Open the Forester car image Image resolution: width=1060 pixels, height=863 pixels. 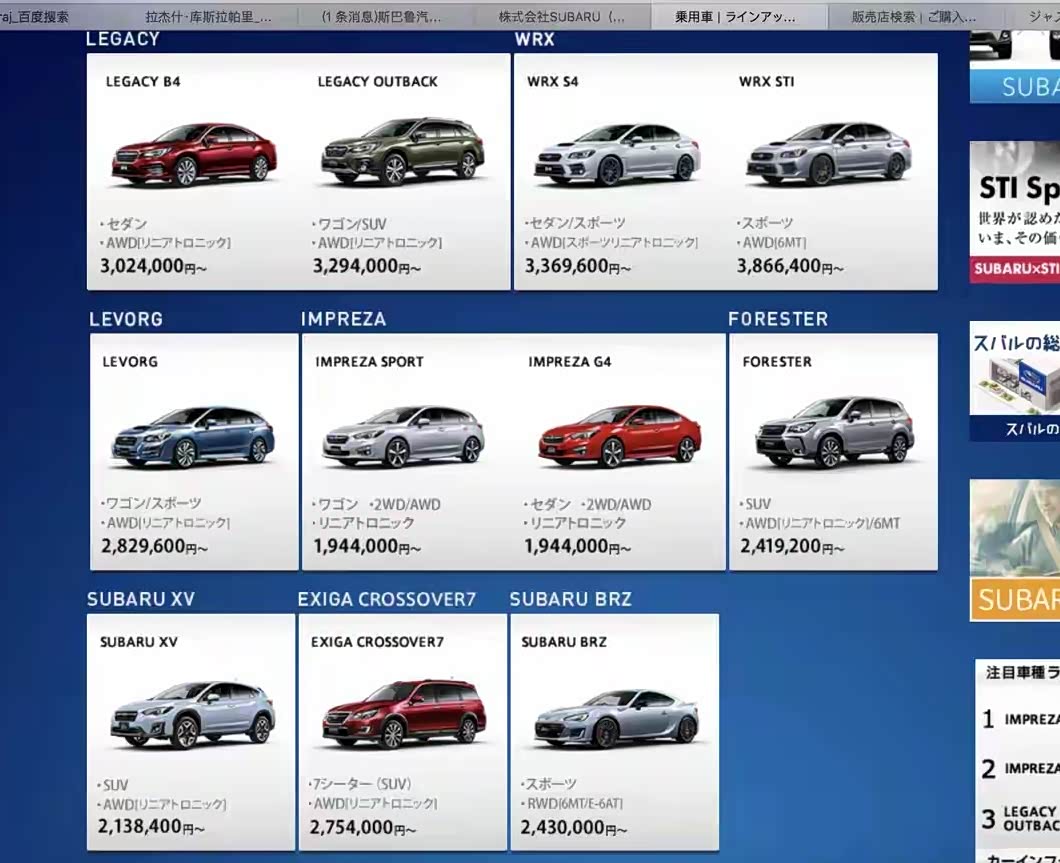click(835, 433)
